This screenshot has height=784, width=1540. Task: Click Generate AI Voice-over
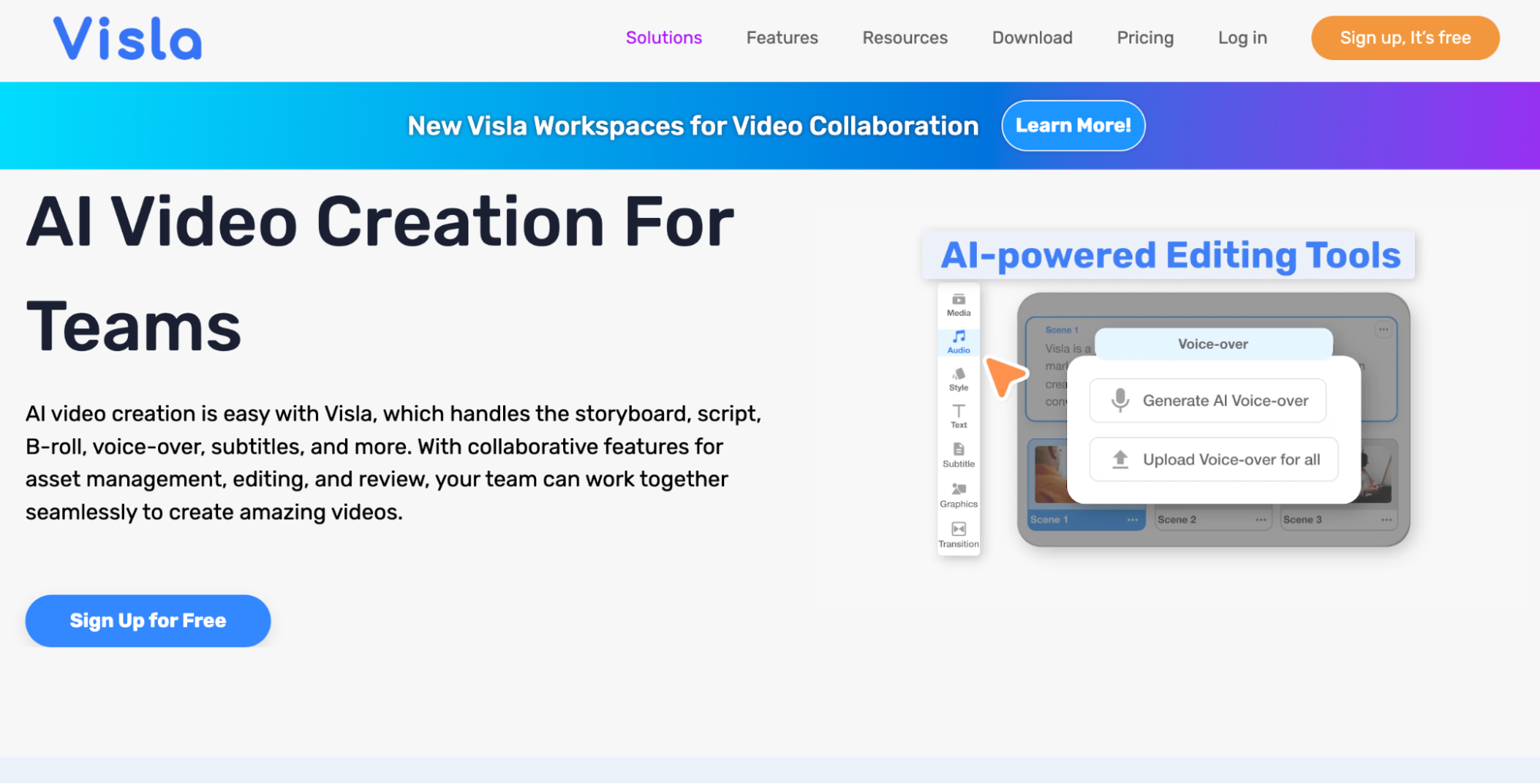[1207, 400]
